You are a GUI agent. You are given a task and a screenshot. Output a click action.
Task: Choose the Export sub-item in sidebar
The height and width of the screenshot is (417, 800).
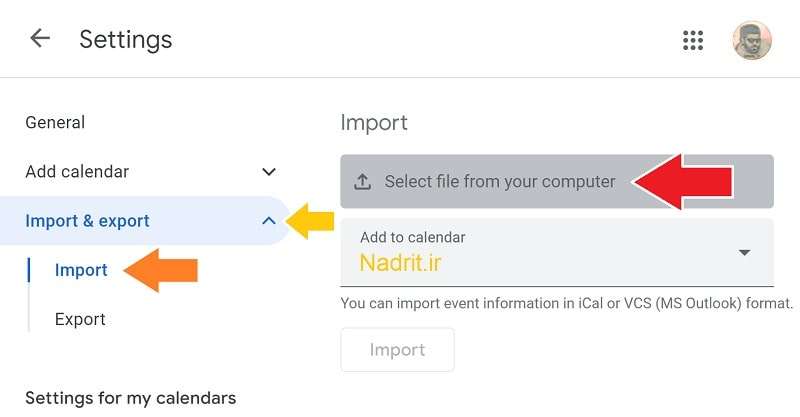coord(80,319)
